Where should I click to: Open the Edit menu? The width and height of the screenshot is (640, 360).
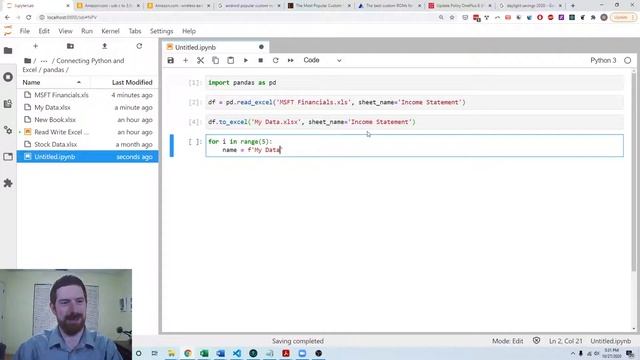[x=44, y=31]
